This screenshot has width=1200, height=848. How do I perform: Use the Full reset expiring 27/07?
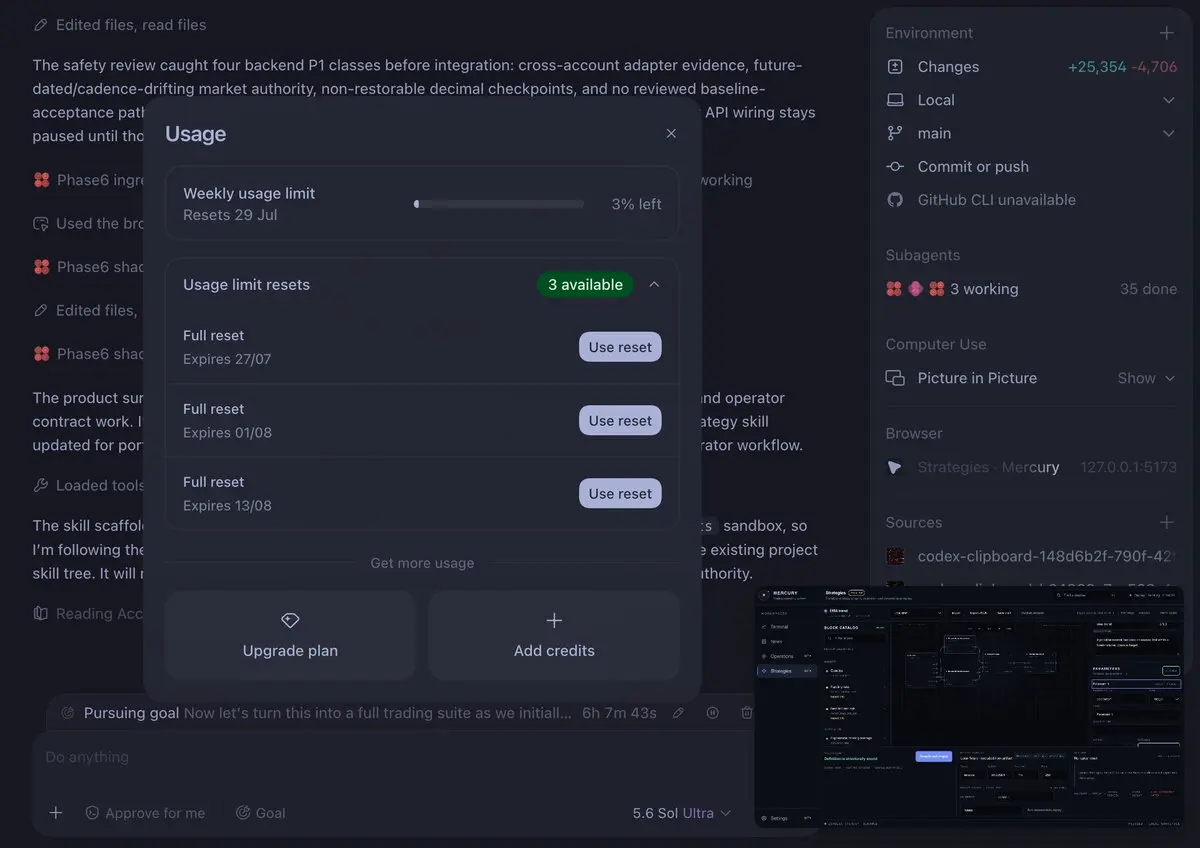tap(620, 347)
